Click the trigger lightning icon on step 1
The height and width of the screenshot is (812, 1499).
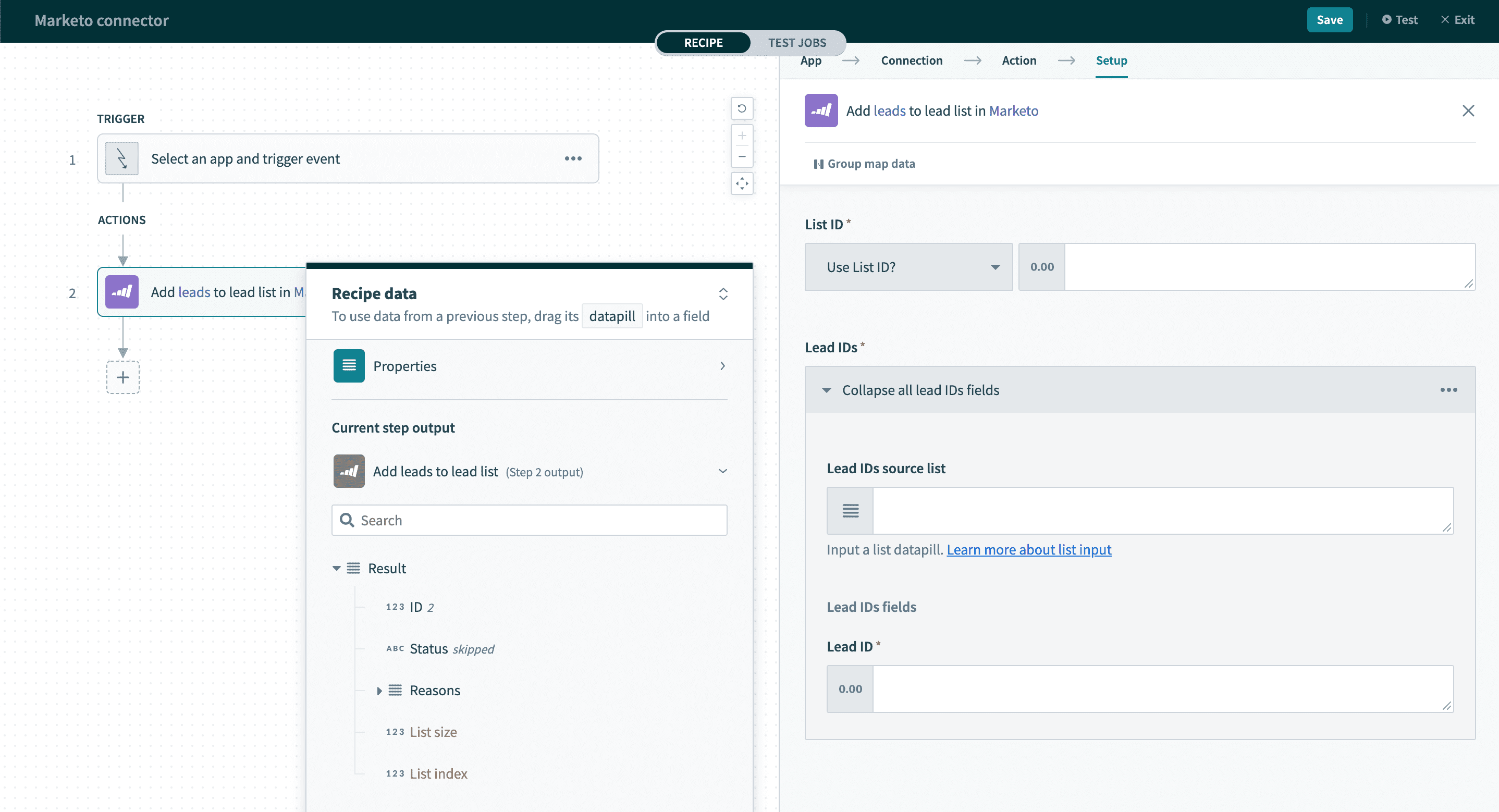[x=121, y=158]
